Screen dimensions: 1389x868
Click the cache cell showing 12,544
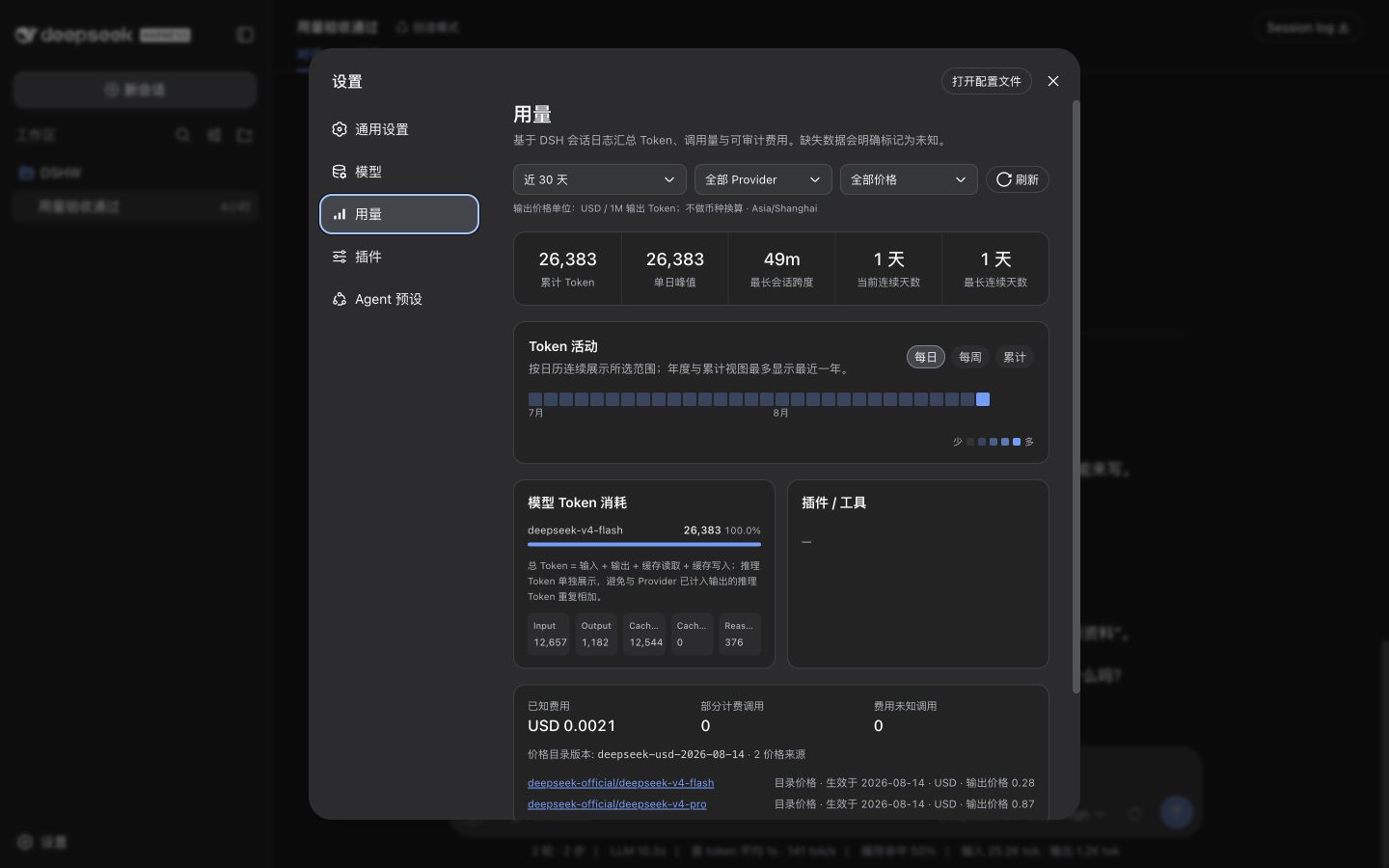pos(644,634)
